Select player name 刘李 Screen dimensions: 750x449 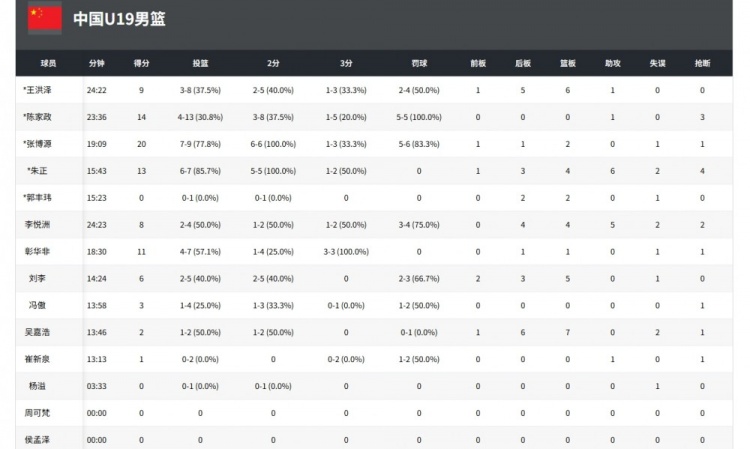click(37, 278)
